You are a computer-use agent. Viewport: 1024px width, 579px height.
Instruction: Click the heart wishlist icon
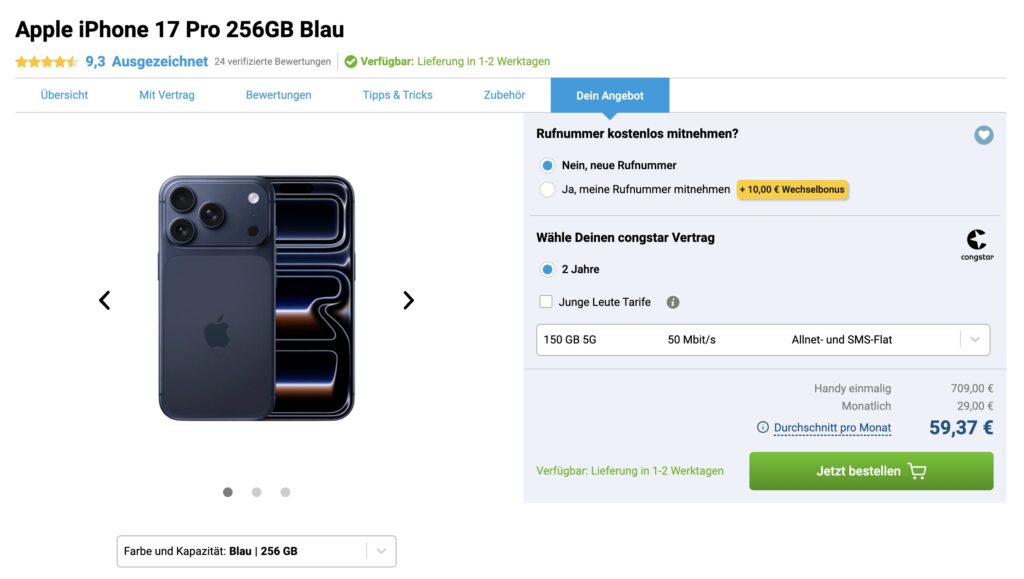pos(984,135)
